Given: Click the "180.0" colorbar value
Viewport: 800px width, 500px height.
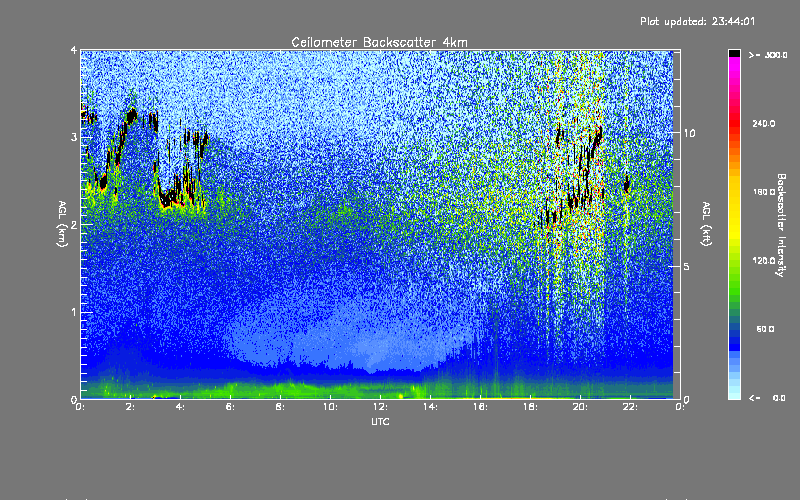Looking at the screenshot, I should point(764,192).
